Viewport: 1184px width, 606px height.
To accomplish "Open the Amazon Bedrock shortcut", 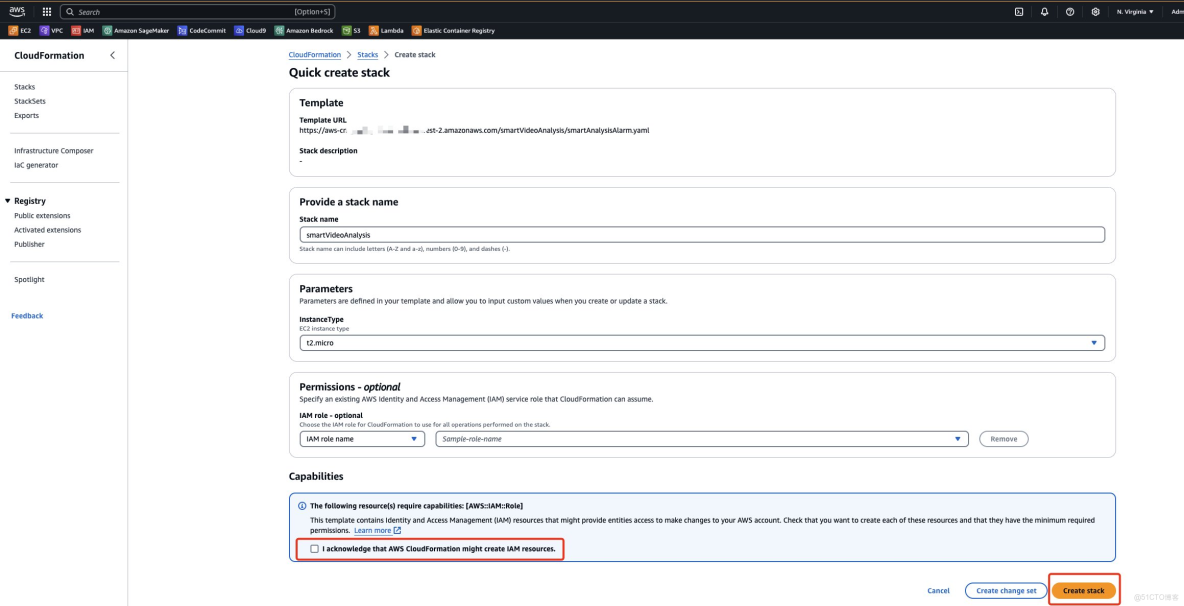I will (x=304, y=31).
